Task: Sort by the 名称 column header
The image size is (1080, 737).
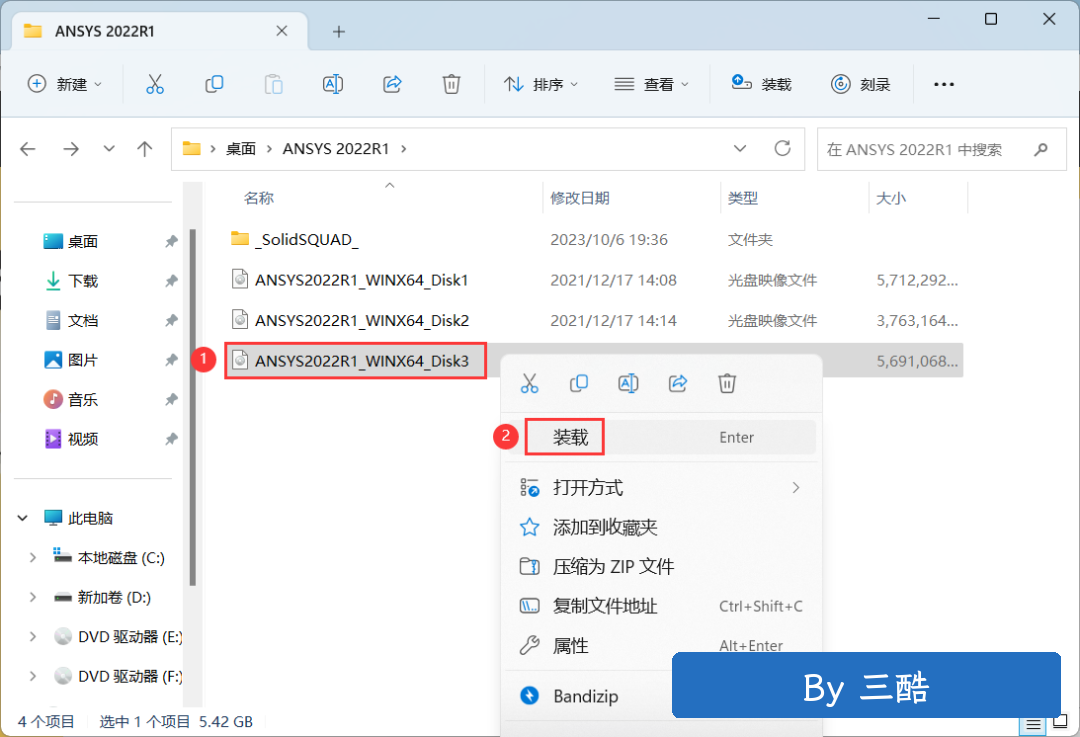Action: point(259,198)
